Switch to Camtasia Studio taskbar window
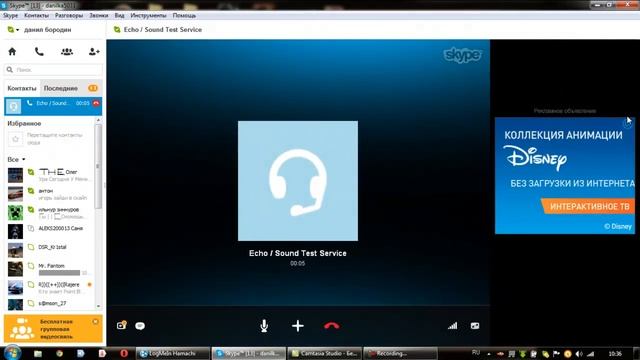Image resolution: width=640 pixels, height=360 pixels. tap(324, 353)
